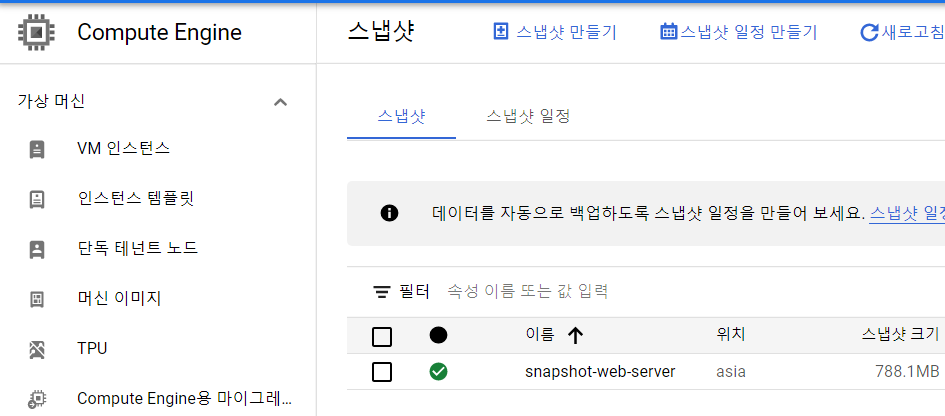Screen dimensions: 945x416
Task: Click the info icon in the banner
Action: pos(389,213)
